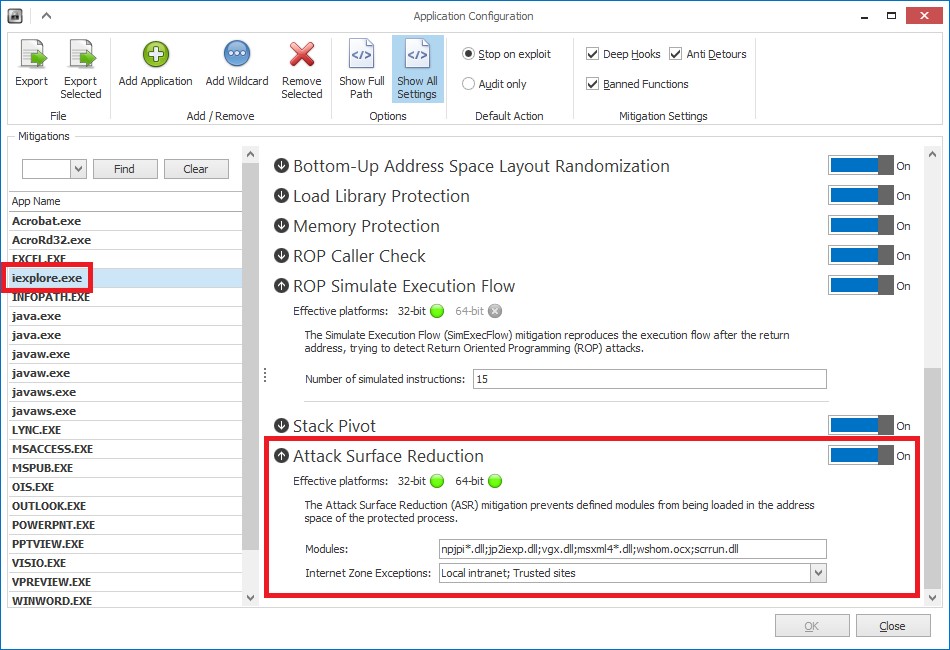
Task: Select MSACCESS.EXE in app list
Action: tap(125, 449)
